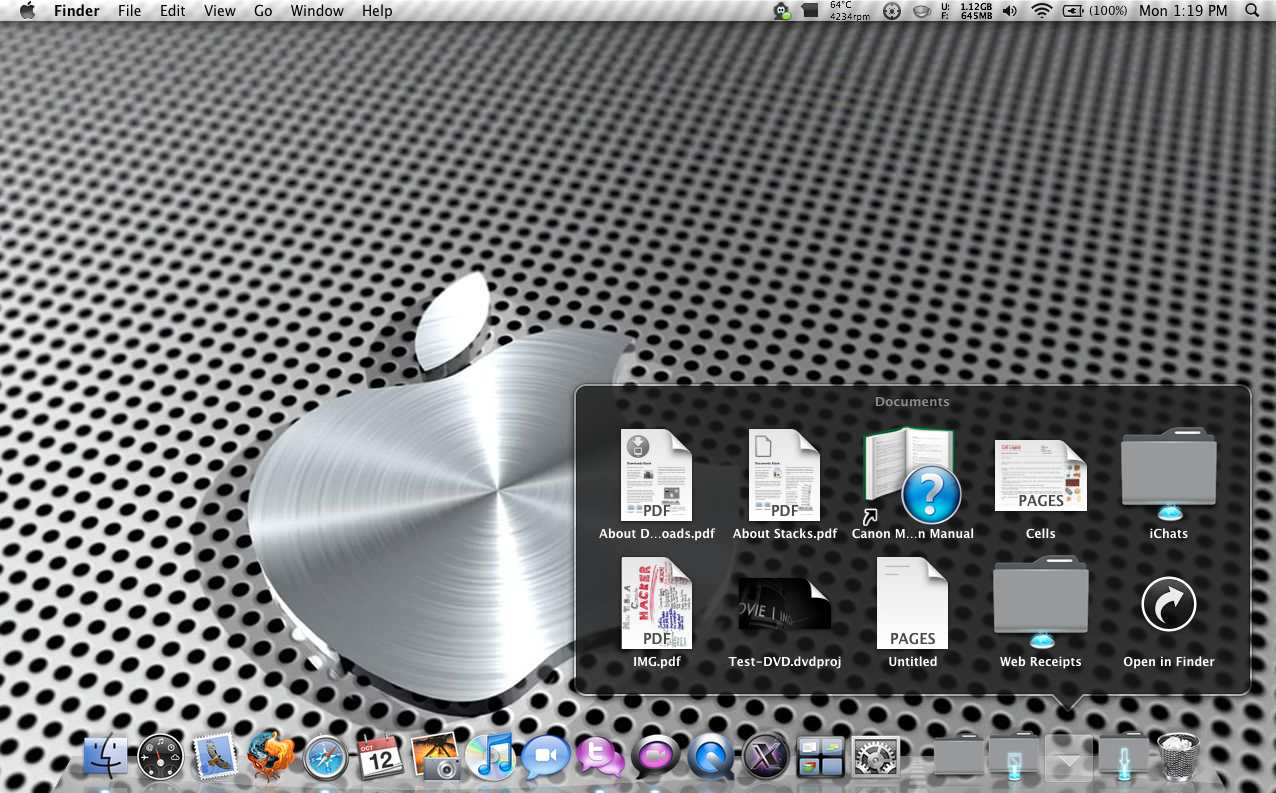Open the Trash in the Dock

click(x=1178, y=756)
